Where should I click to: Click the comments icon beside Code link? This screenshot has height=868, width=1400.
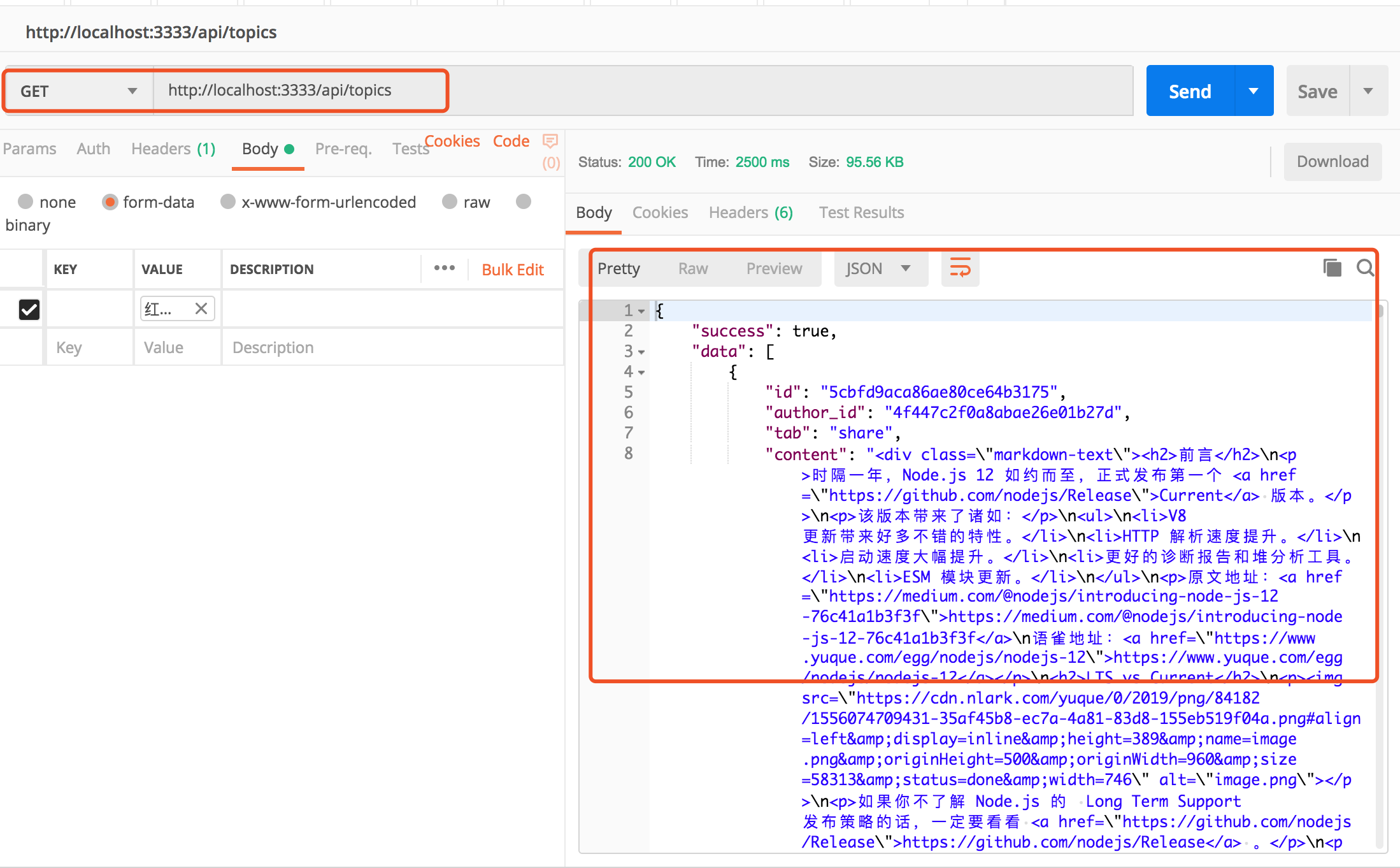(x=550, y=141)
